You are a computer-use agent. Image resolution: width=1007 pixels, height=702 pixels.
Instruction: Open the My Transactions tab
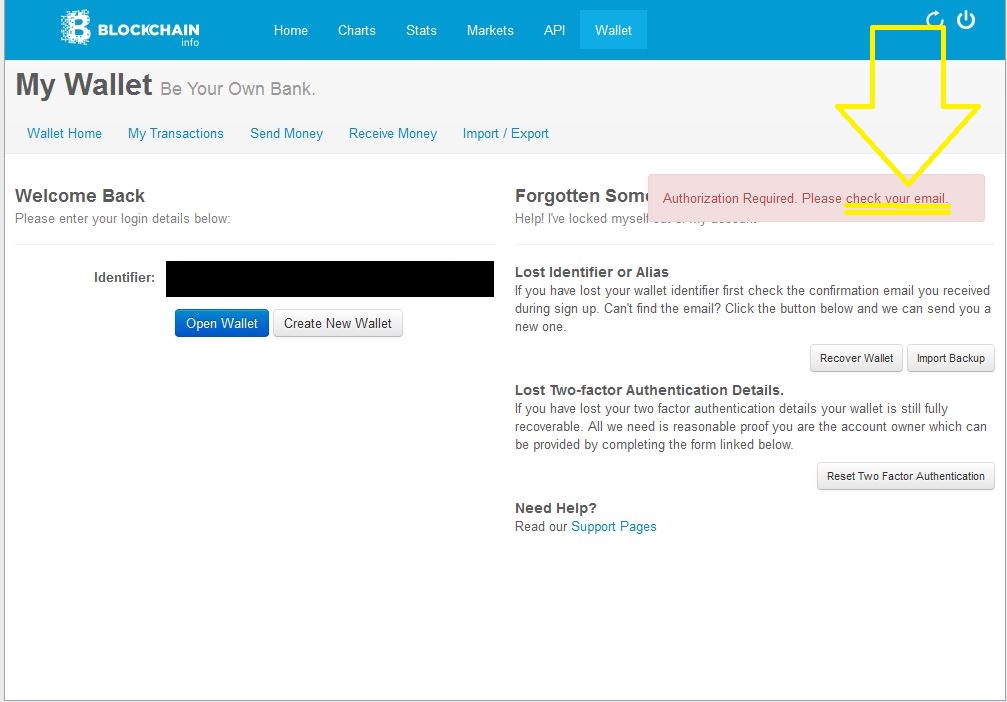click(176, 133)
